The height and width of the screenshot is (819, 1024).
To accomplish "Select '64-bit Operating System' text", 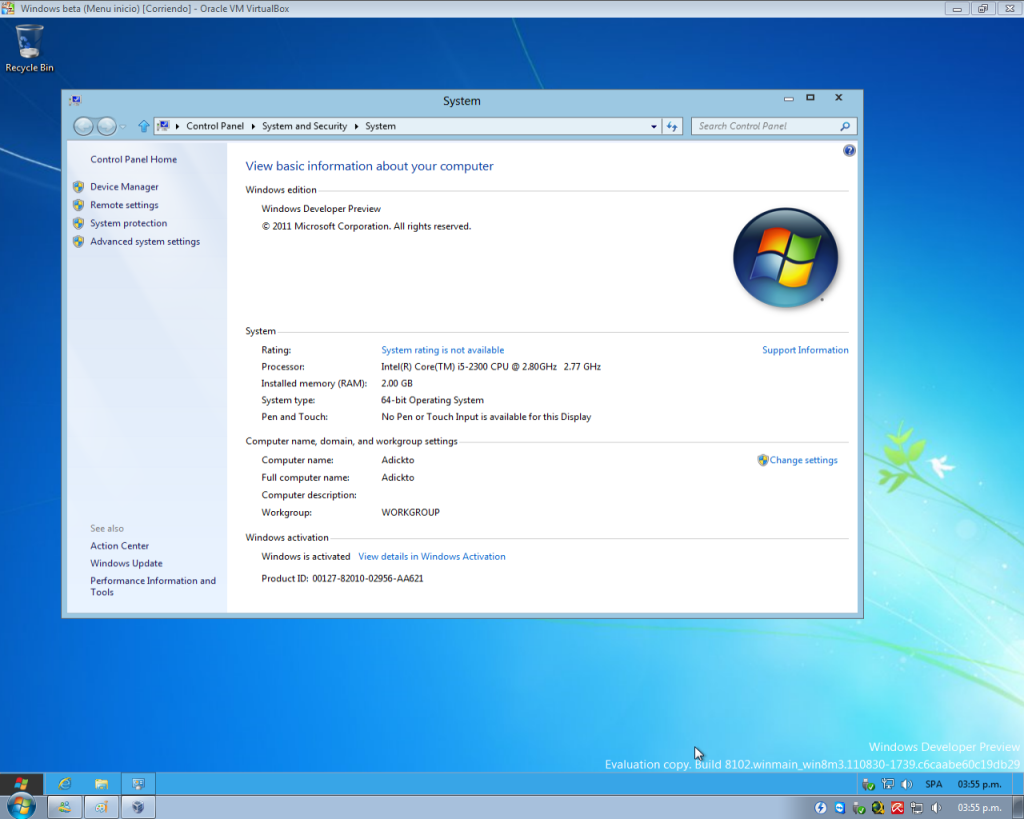I will tap(432, 400).
